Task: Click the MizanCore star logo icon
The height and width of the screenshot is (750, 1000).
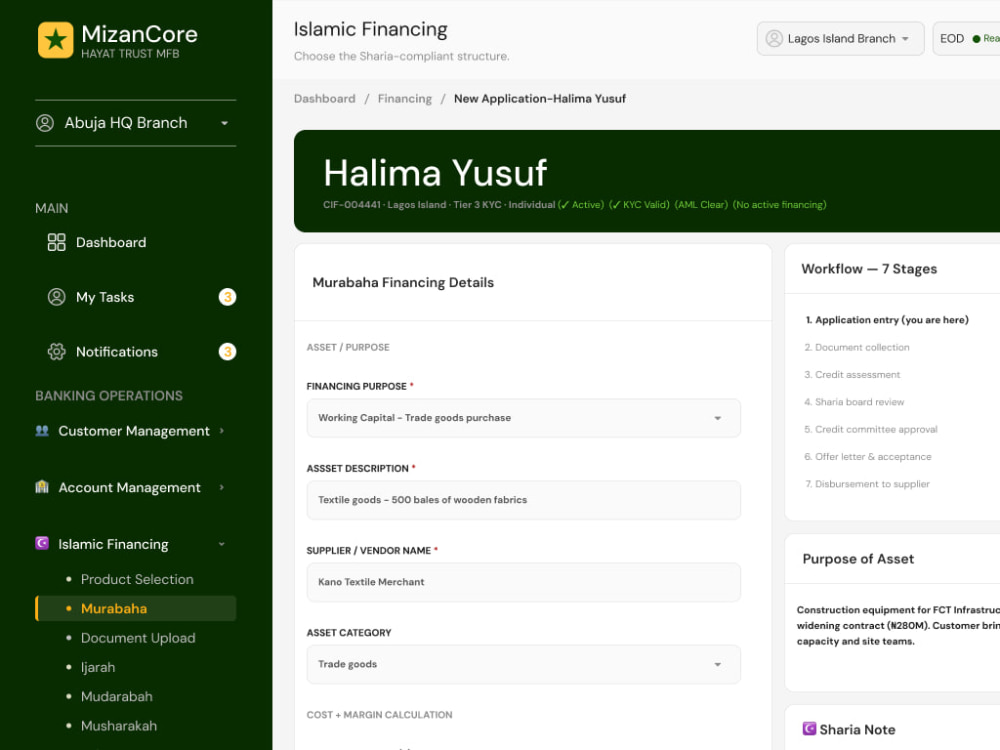Action: tap(55, 40)
